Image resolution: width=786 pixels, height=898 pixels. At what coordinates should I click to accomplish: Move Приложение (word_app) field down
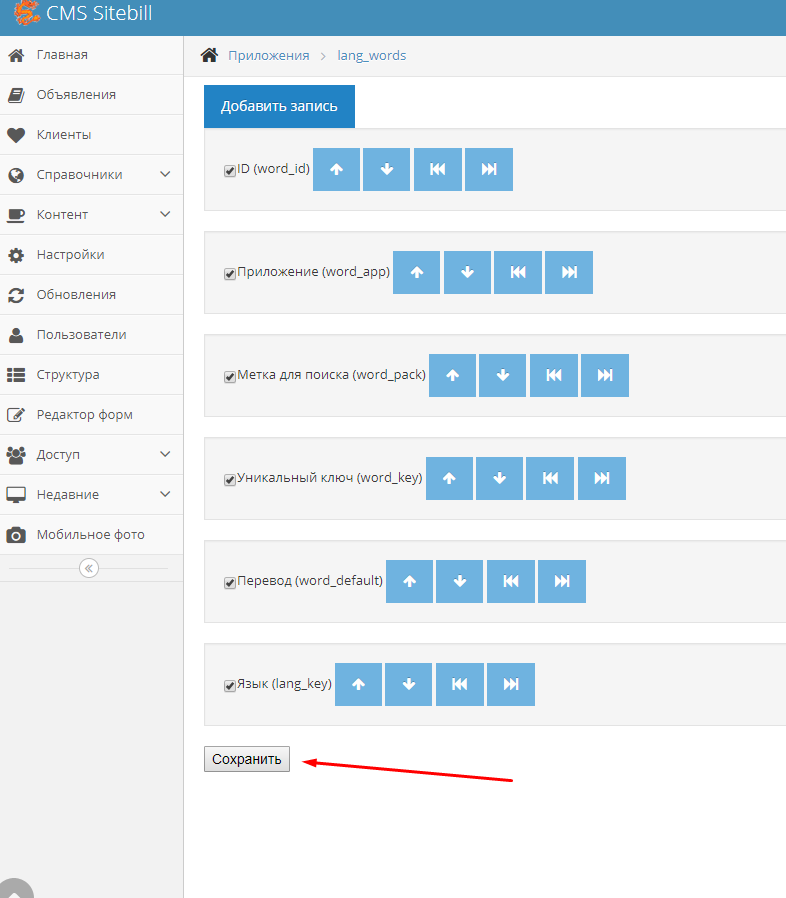point(467,272)
